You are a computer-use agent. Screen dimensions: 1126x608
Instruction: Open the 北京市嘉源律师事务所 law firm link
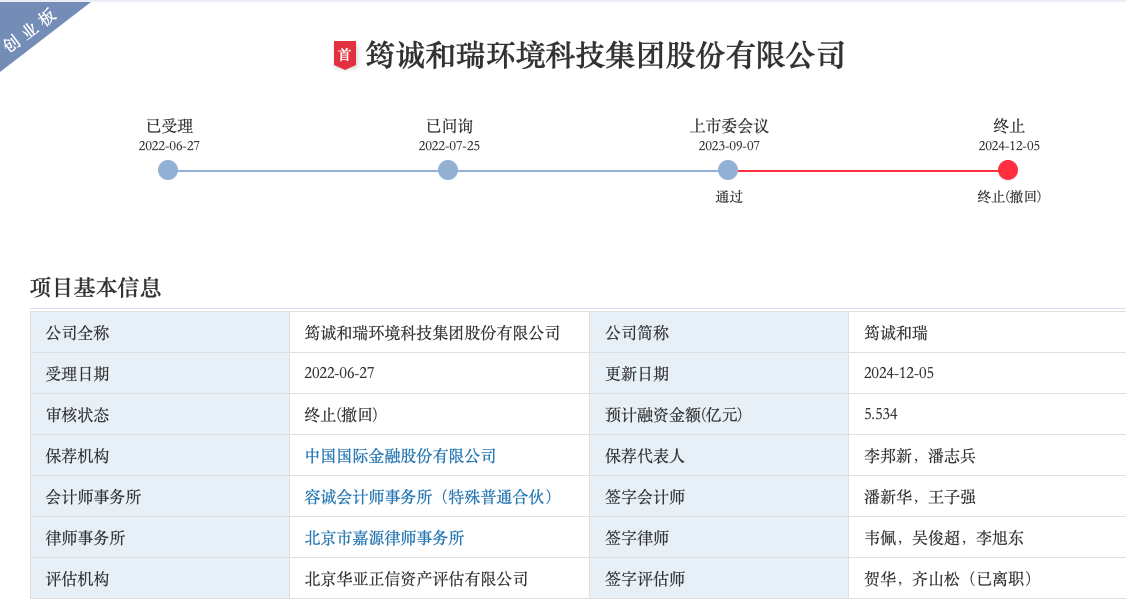pyautogui.click(x=384, y=538)
